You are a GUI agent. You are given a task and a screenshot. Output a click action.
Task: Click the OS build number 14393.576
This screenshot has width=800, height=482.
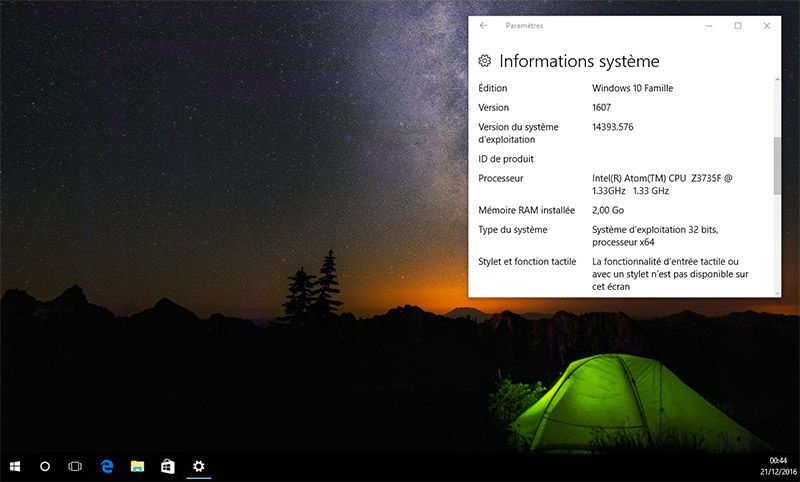pyautogui.click(x=612, y=127)
